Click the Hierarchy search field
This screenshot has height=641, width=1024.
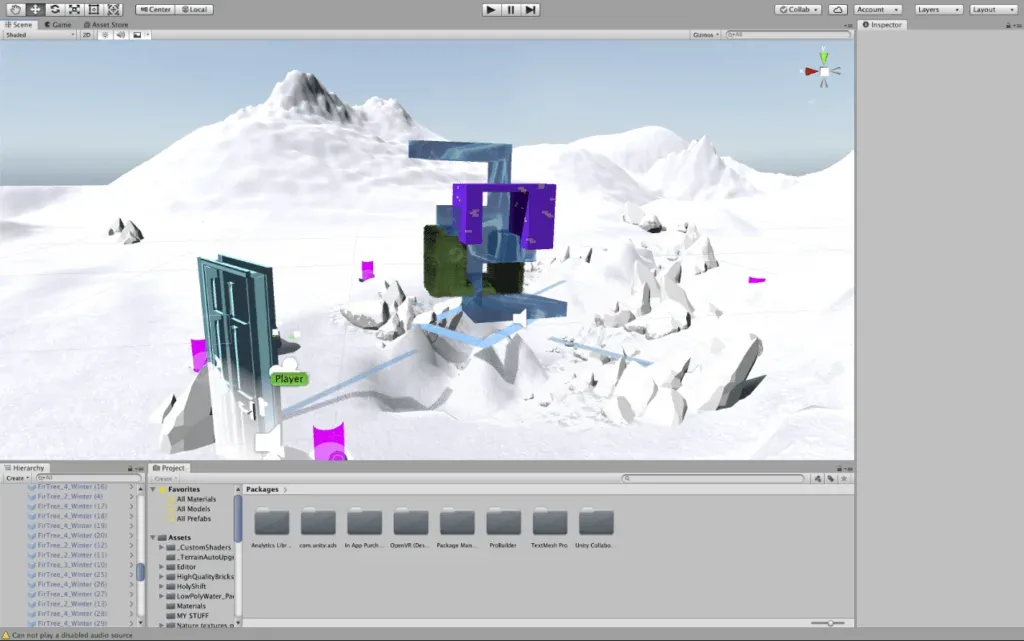pyautogui.click(x=88, y=478)
